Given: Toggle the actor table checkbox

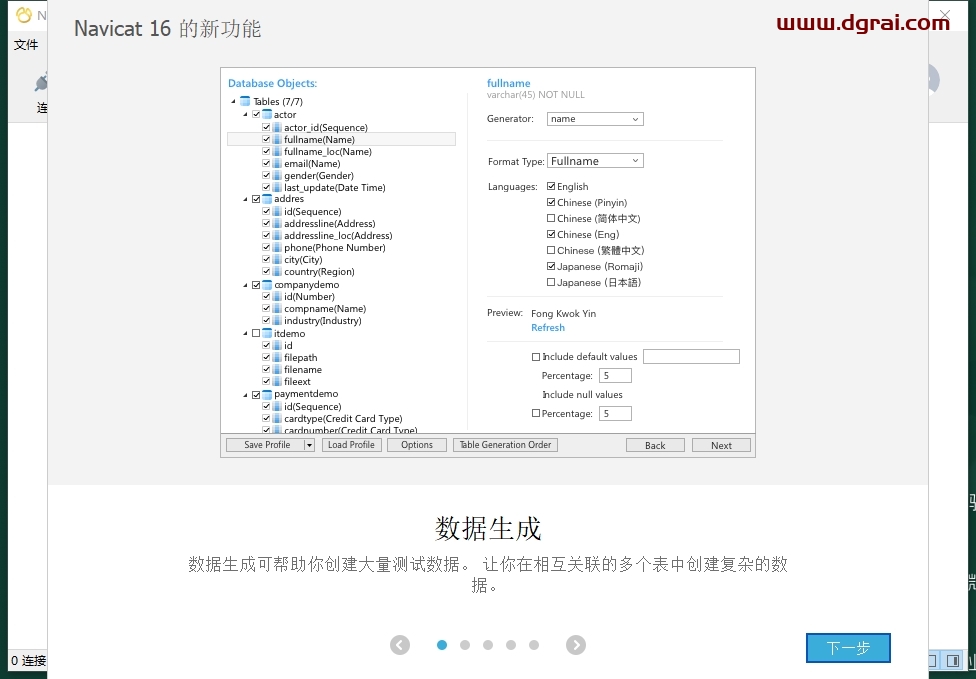Looking at the screenshot, I should 256,115.
